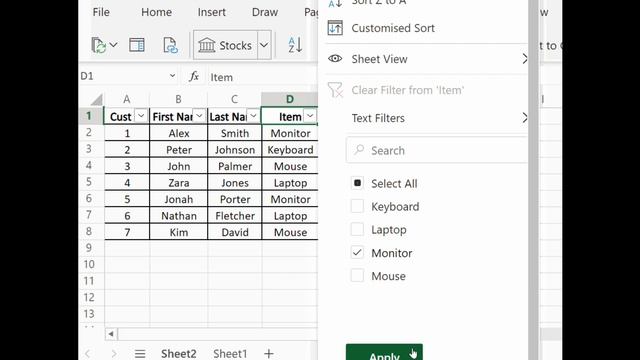
Task: Switch to the Sheet1 tab
Action: [x=230, y=353]
